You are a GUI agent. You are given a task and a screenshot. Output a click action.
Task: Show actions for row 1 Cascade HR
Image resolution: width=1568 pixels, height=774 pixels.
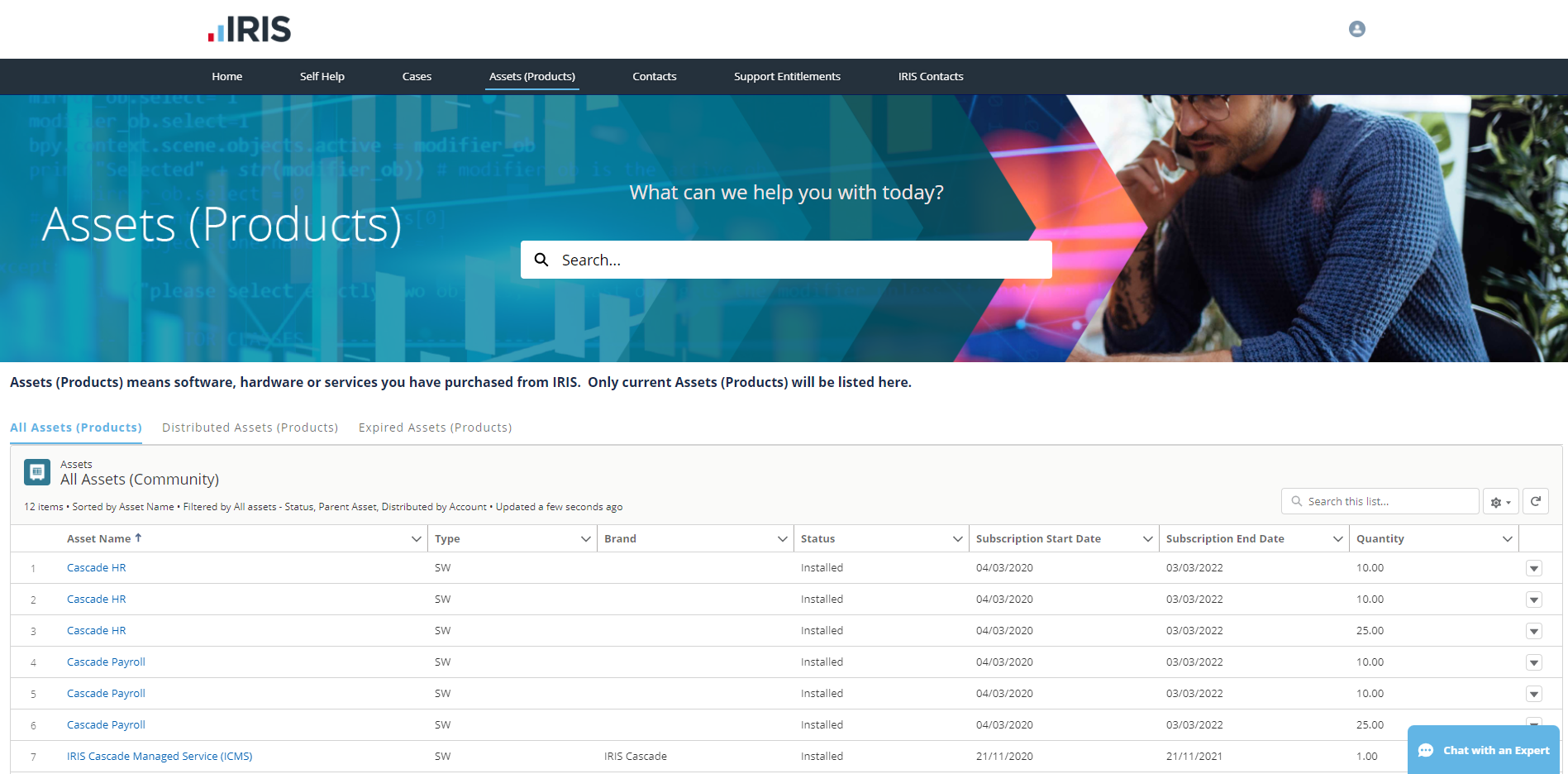click(x=1534, y=568)
